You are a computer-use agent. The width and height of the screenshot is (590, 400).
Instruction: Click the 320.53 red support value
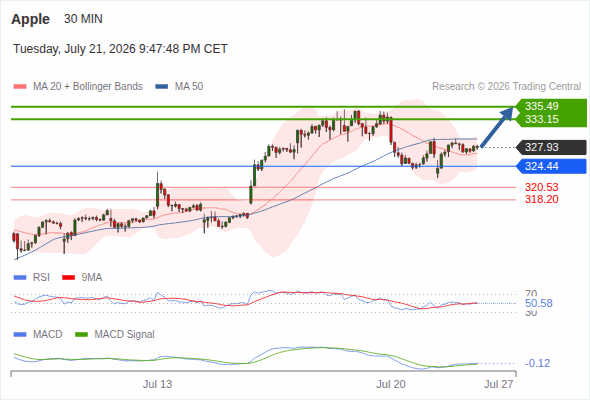(541, 187)
